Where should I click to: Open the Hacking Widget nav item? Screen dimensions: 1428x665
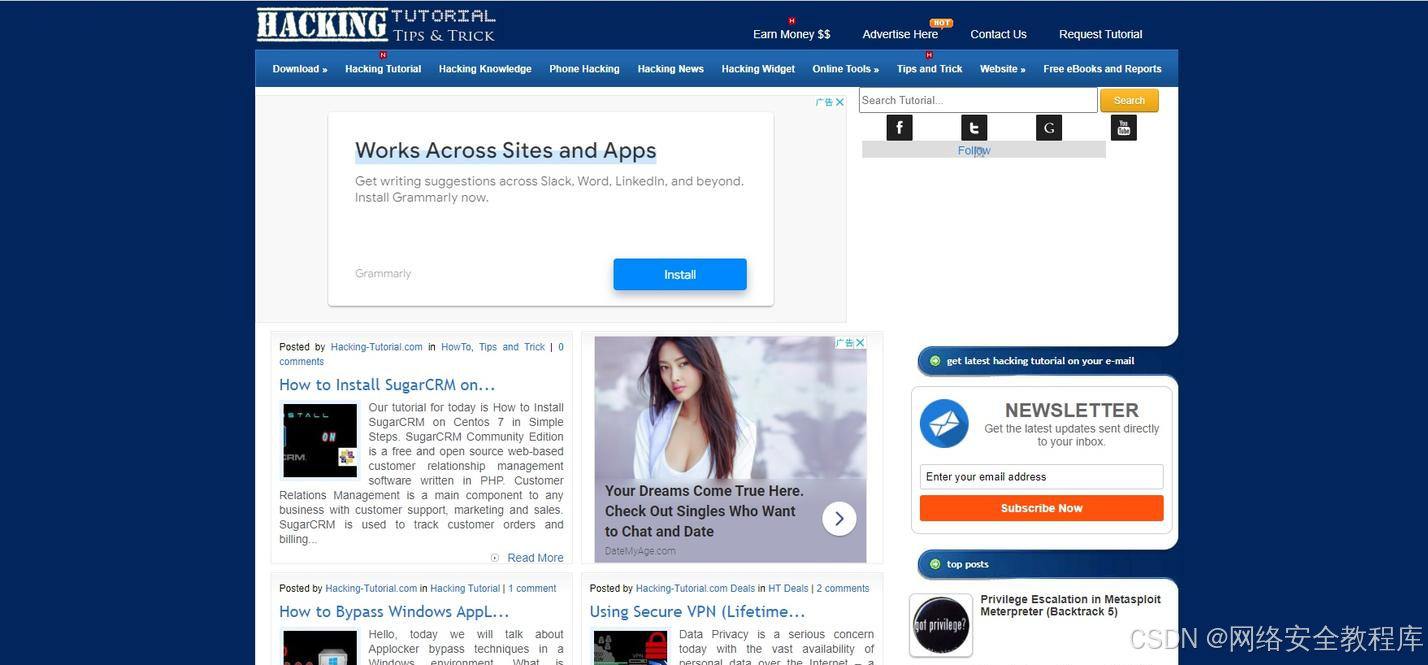tap(758, 69)
